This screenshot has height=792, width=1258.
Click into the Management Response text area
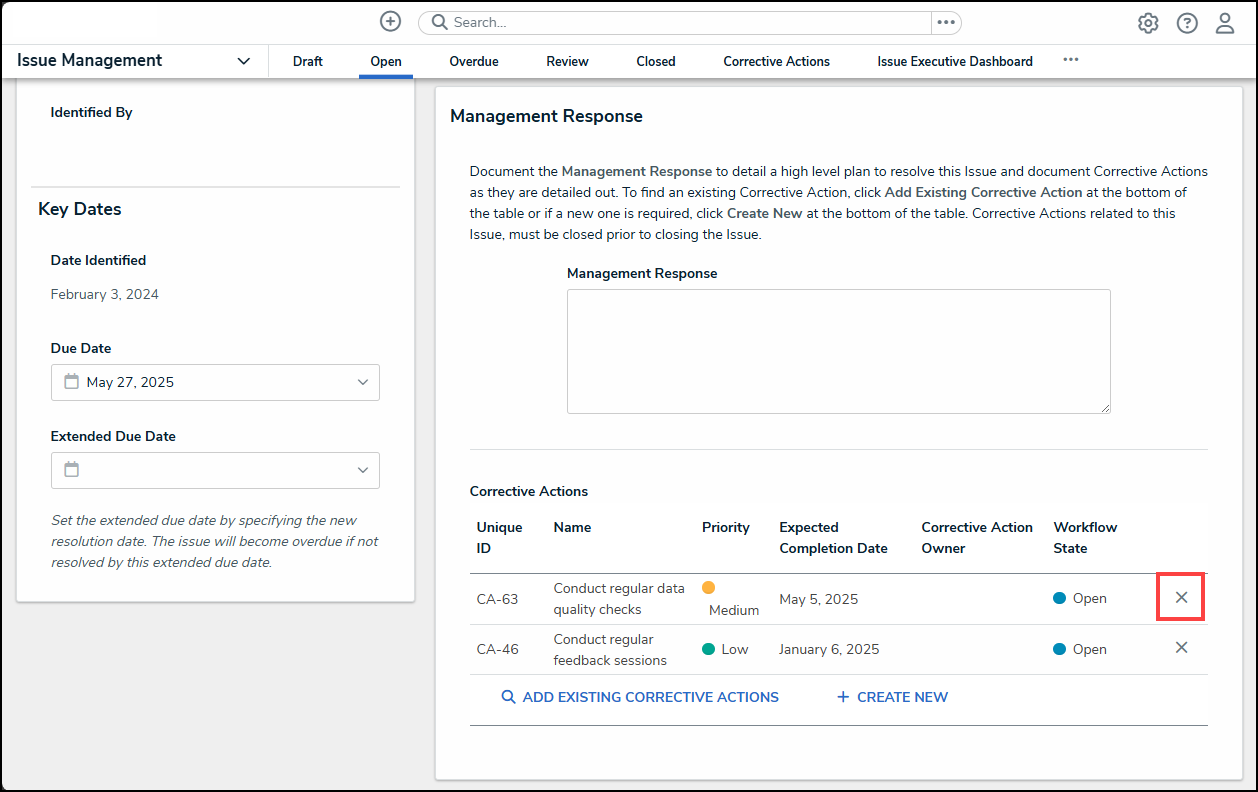tap(838, 351)
